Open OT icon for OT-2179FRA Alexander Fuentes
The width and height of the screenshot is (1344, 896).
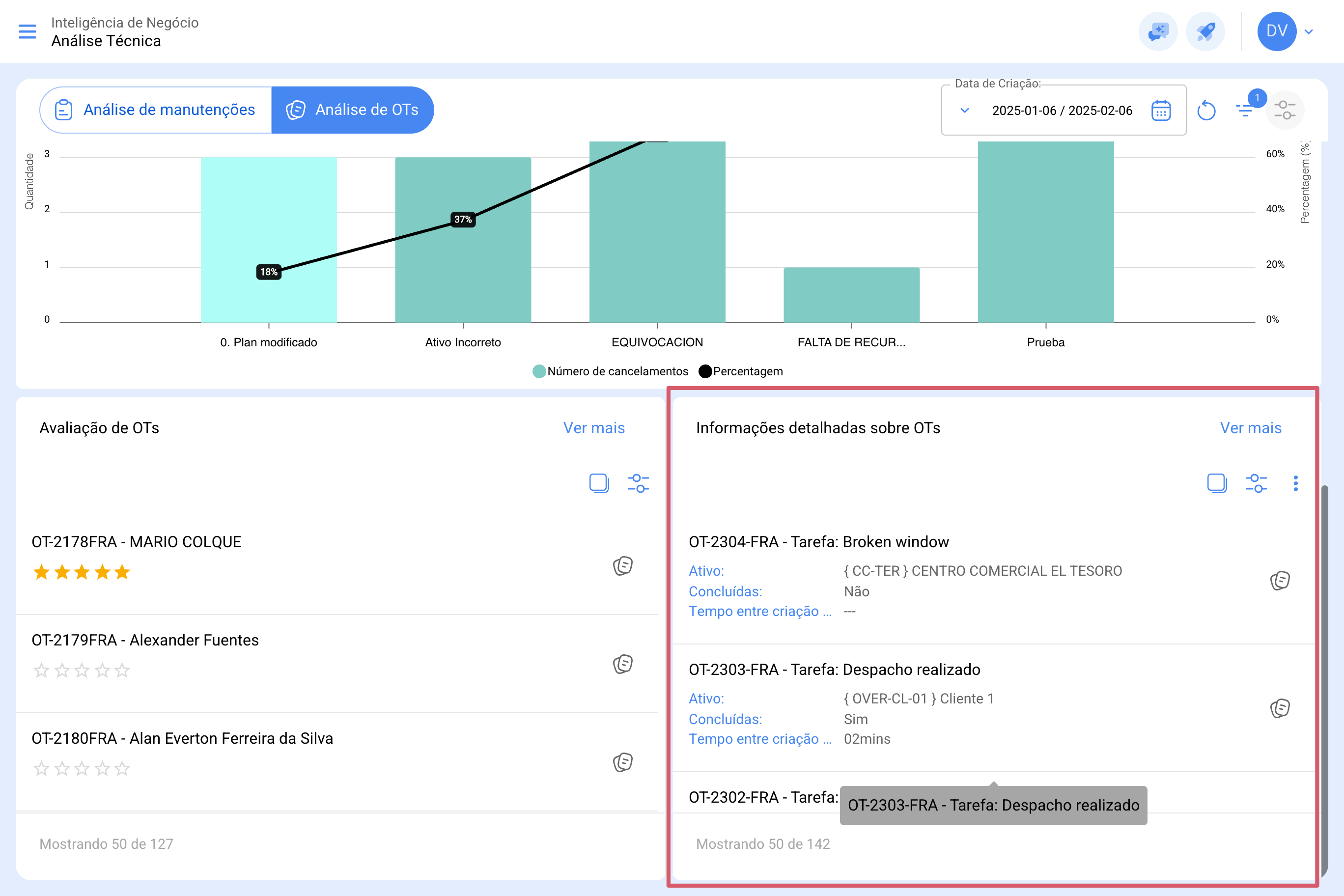[623, 664]
